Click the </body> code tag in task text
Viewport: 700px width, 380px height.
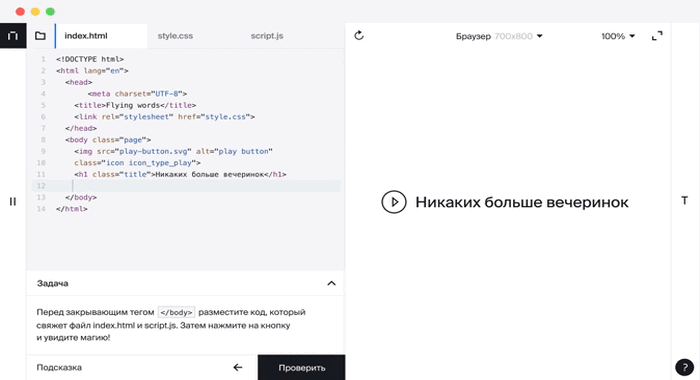[x=176, y=312]
